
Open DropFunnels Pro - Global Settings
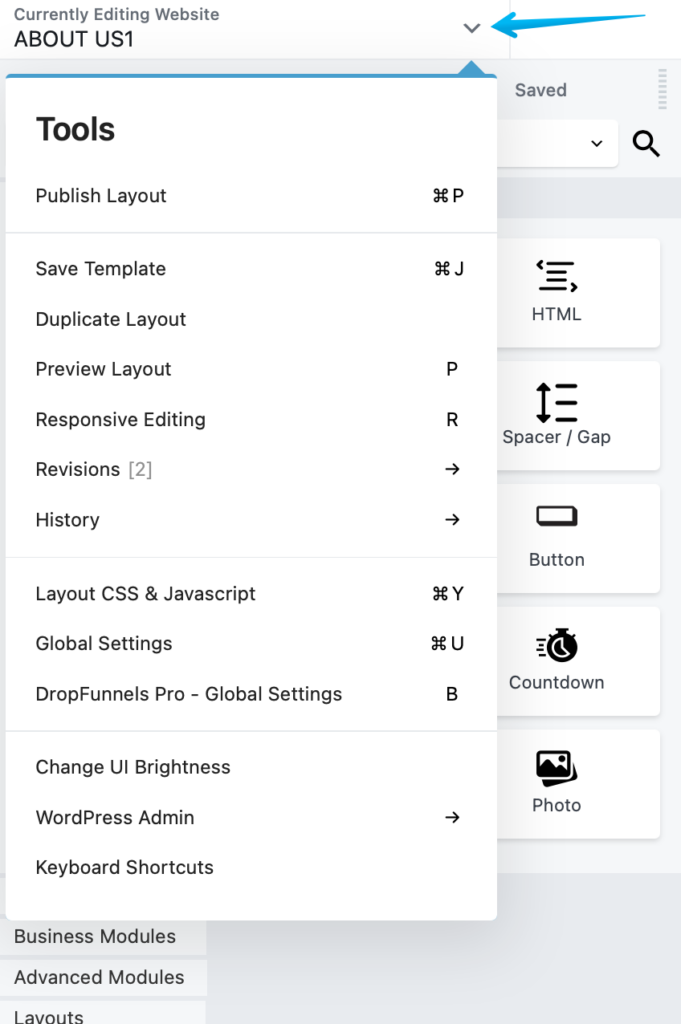189,693
